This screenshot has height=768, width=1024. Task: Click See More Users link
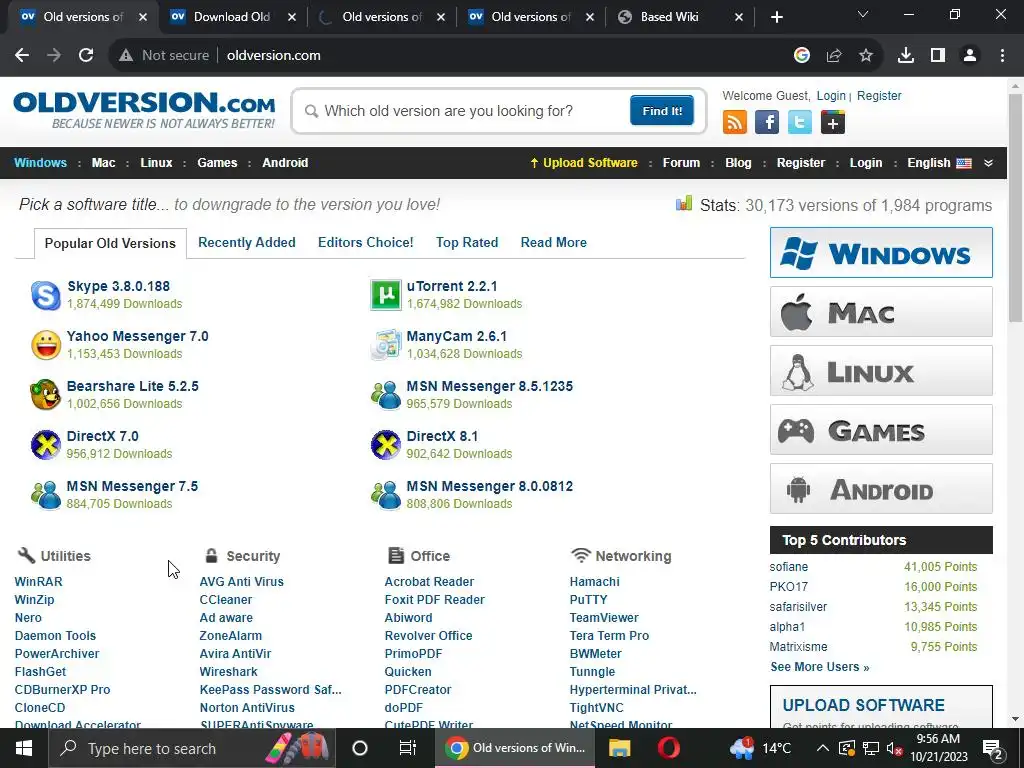click(x=820, y=667)
